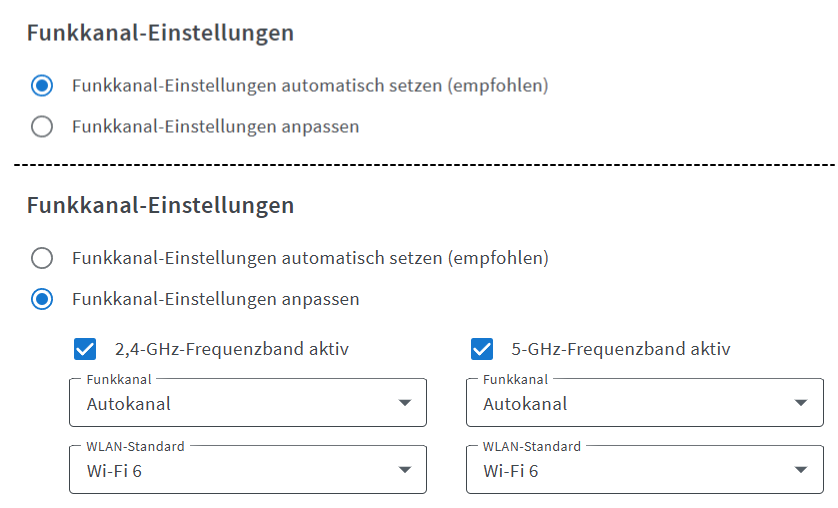Image resolution: width=838 pixels, height=508 pixels.
Task: Open the Funkkanal dropdown under 5-GHz band
Action: click(x=644, y=403)
